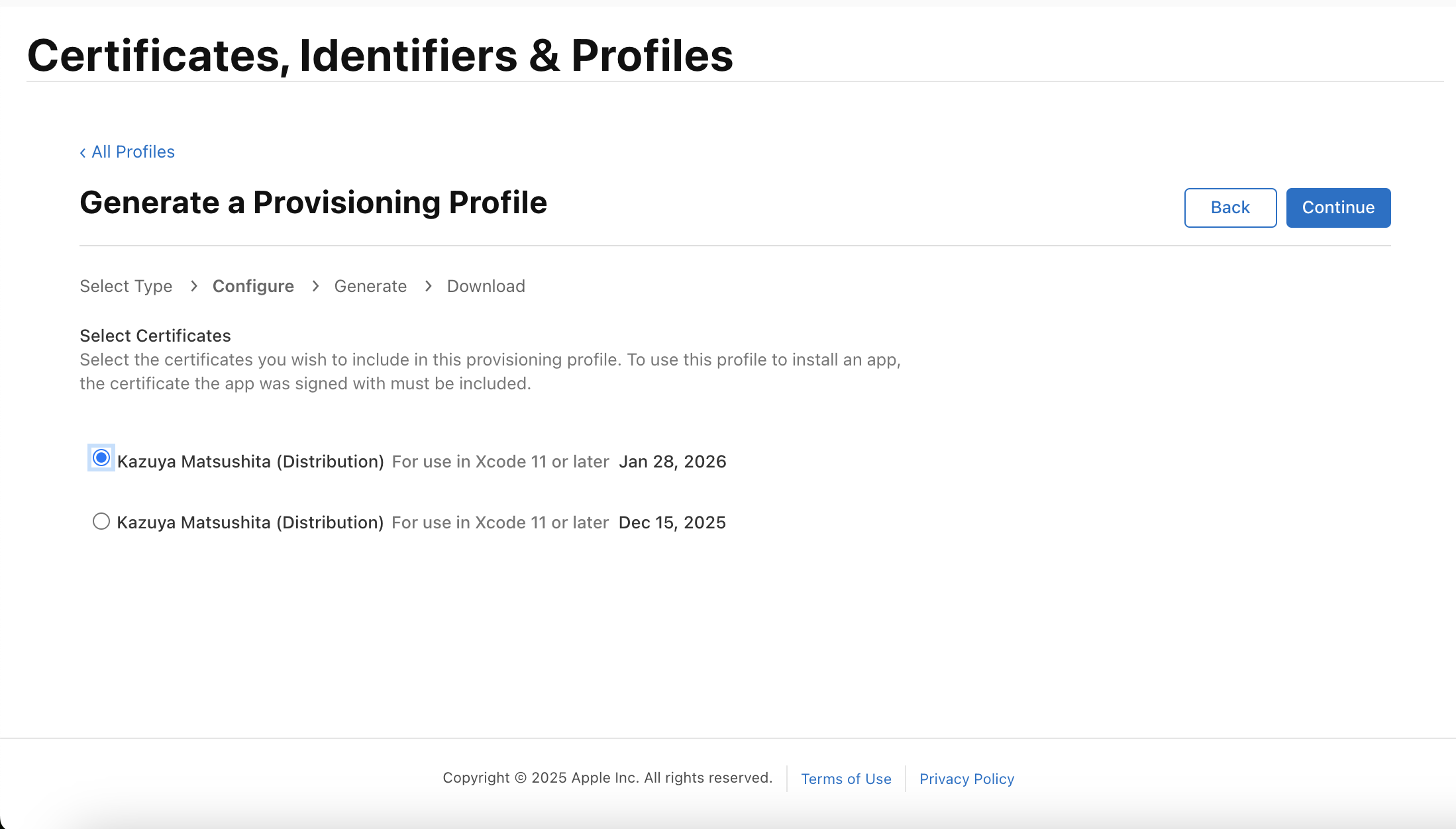
Task: Jump to the Generate step
Action: click(x=370, y=286)
